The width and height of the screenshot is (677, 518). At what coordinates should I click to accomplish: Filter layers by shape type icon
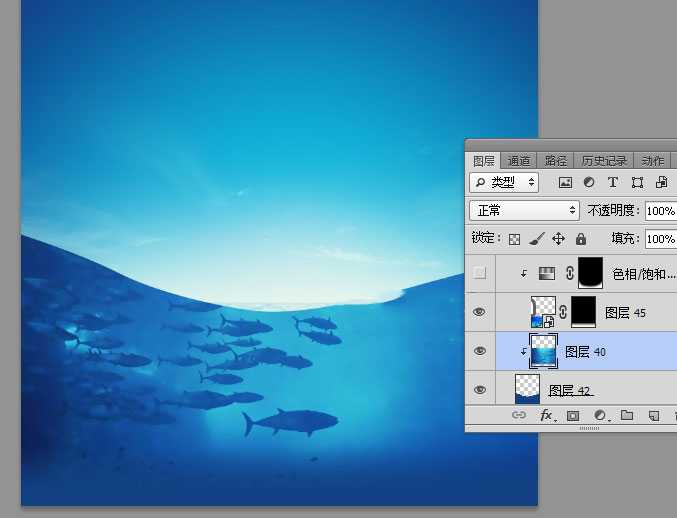click(637, 183)
